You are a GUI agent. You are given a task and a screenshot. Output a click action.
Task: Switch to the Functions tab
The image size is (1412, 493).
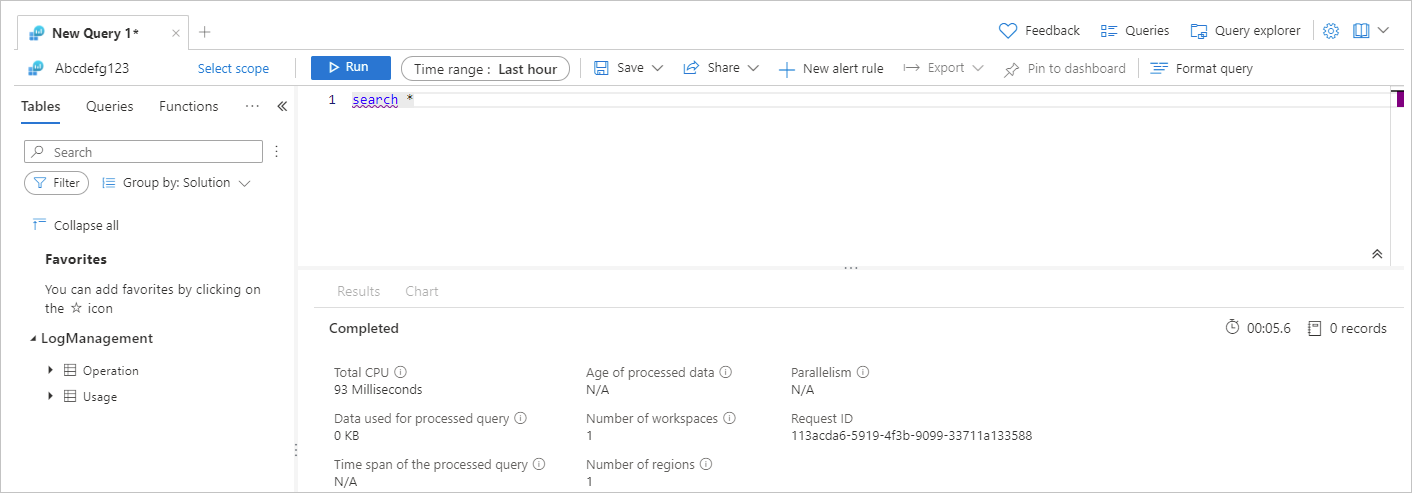(188, 106)
